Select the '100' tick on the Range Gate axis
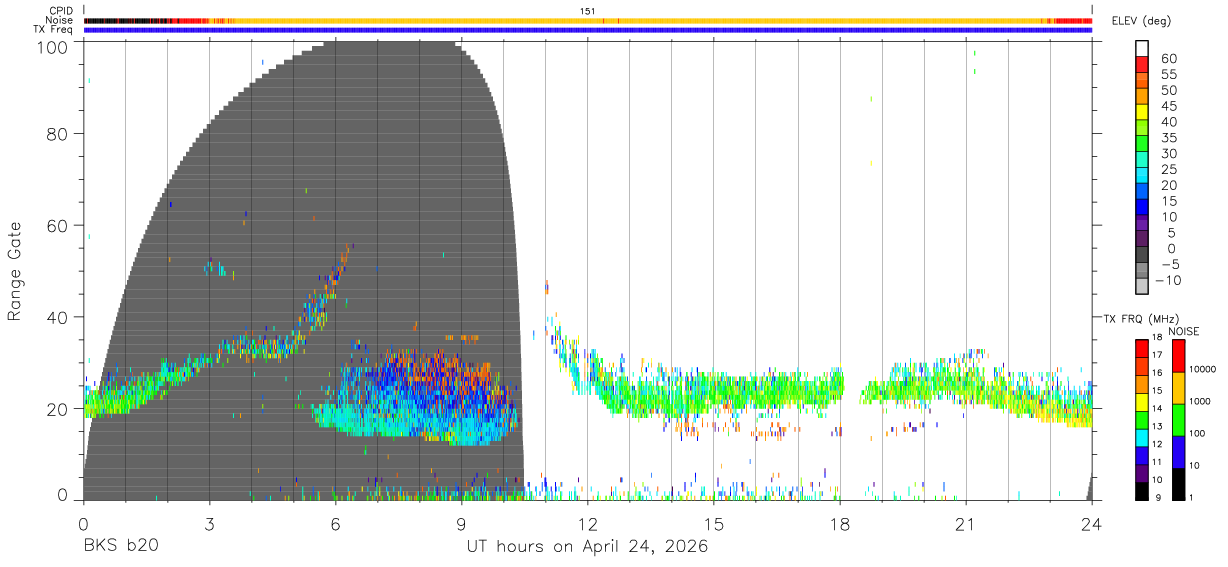 click(51, 46)
